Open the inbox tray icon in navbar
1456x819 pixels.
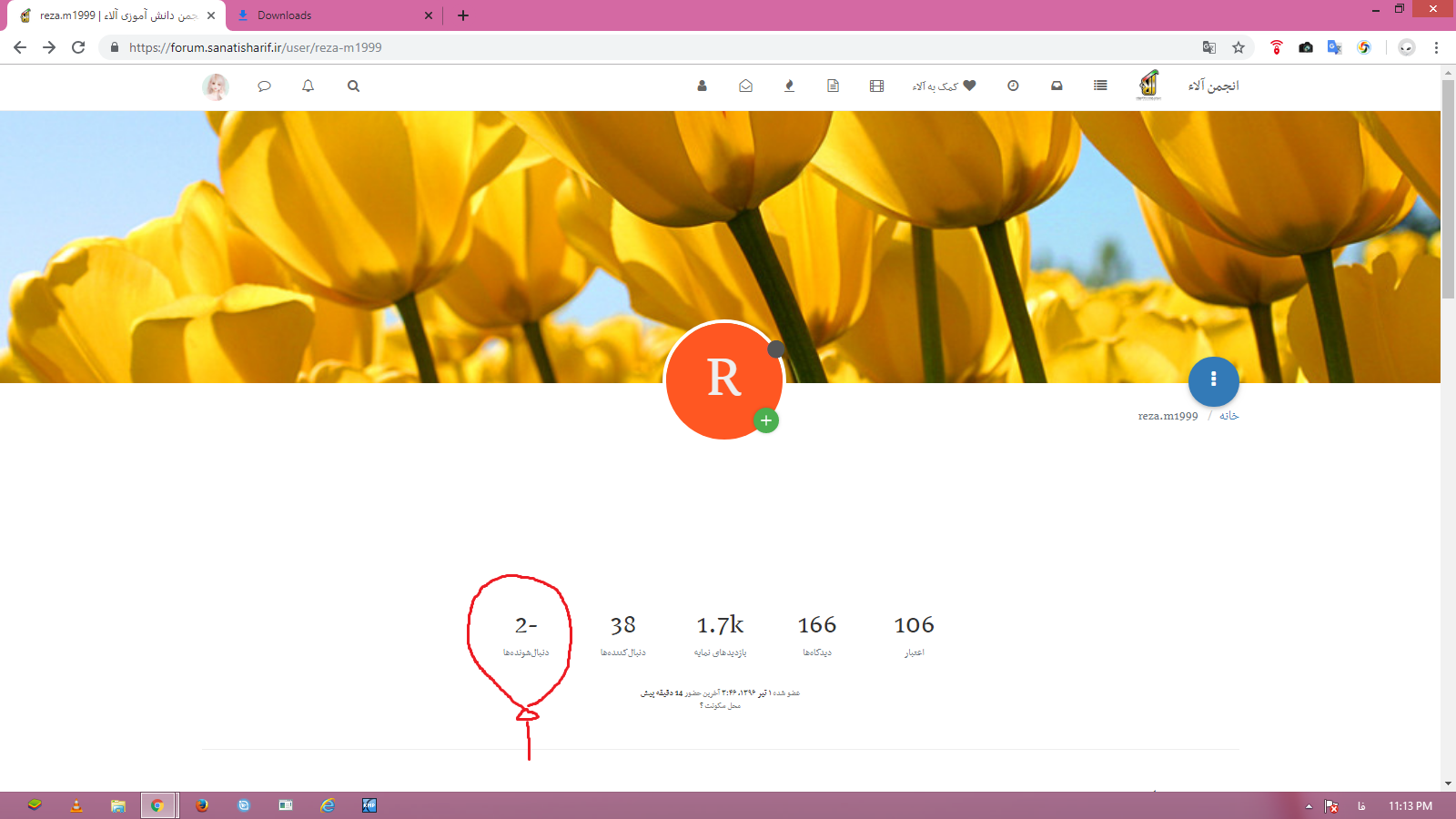(x=1057, y=86)
